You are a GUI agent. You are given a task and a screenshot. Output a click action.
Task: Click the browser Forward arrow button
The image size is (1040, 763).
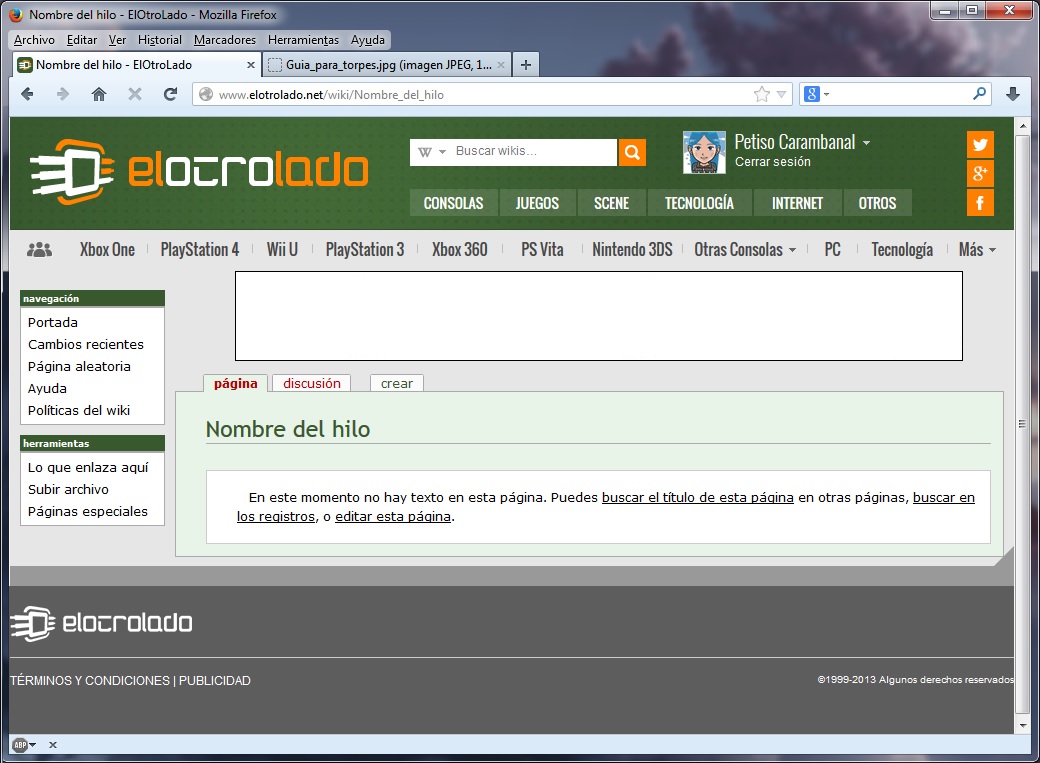coord(63,94)
